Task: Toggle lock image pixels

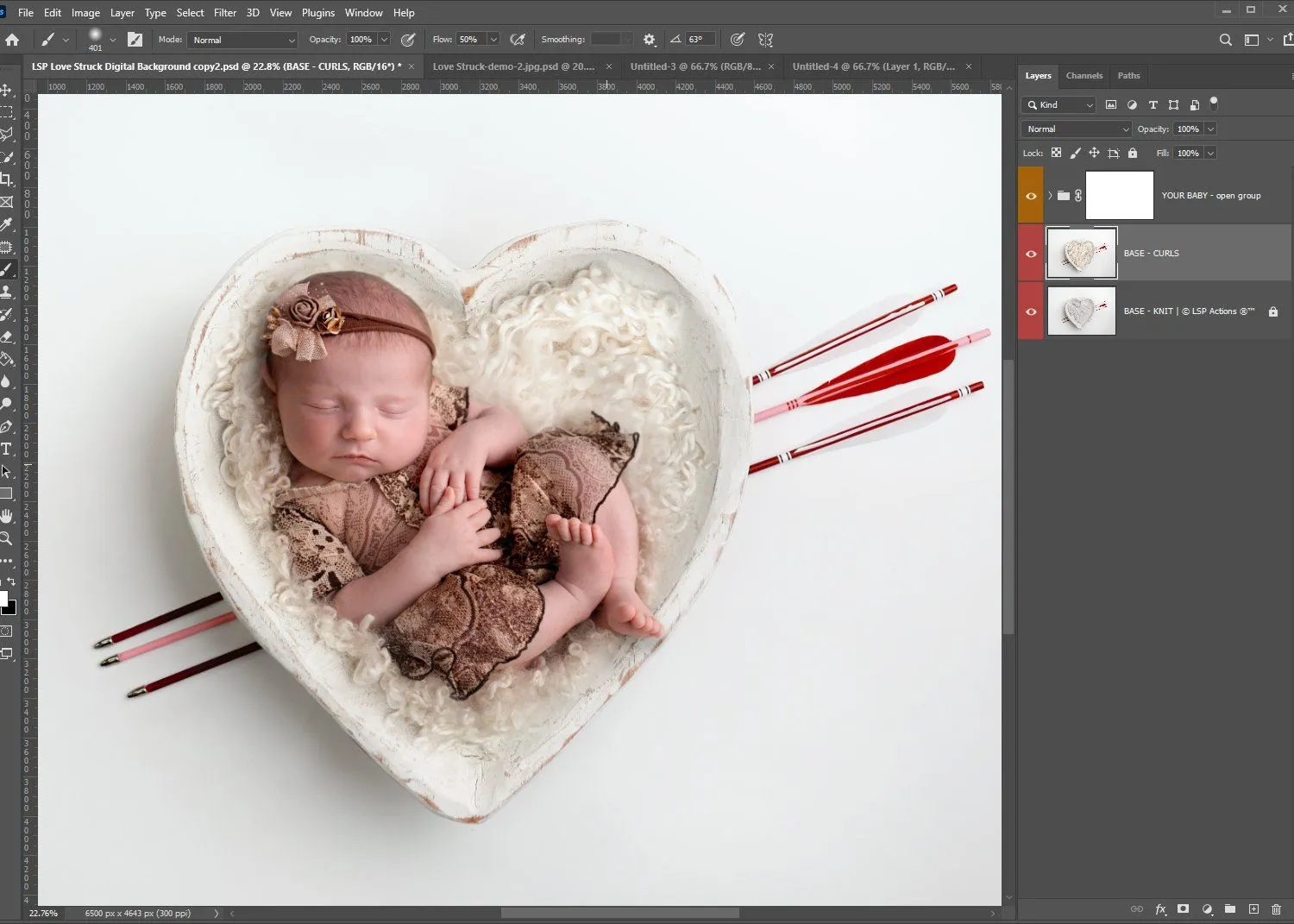Action: [1075, 153]
